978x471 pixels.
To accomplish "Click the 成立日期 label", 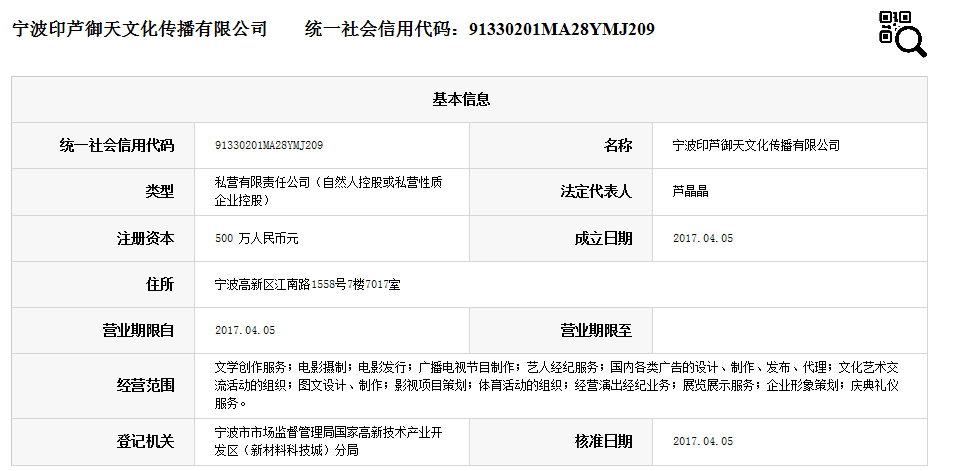I will click(x=603, y=238).
